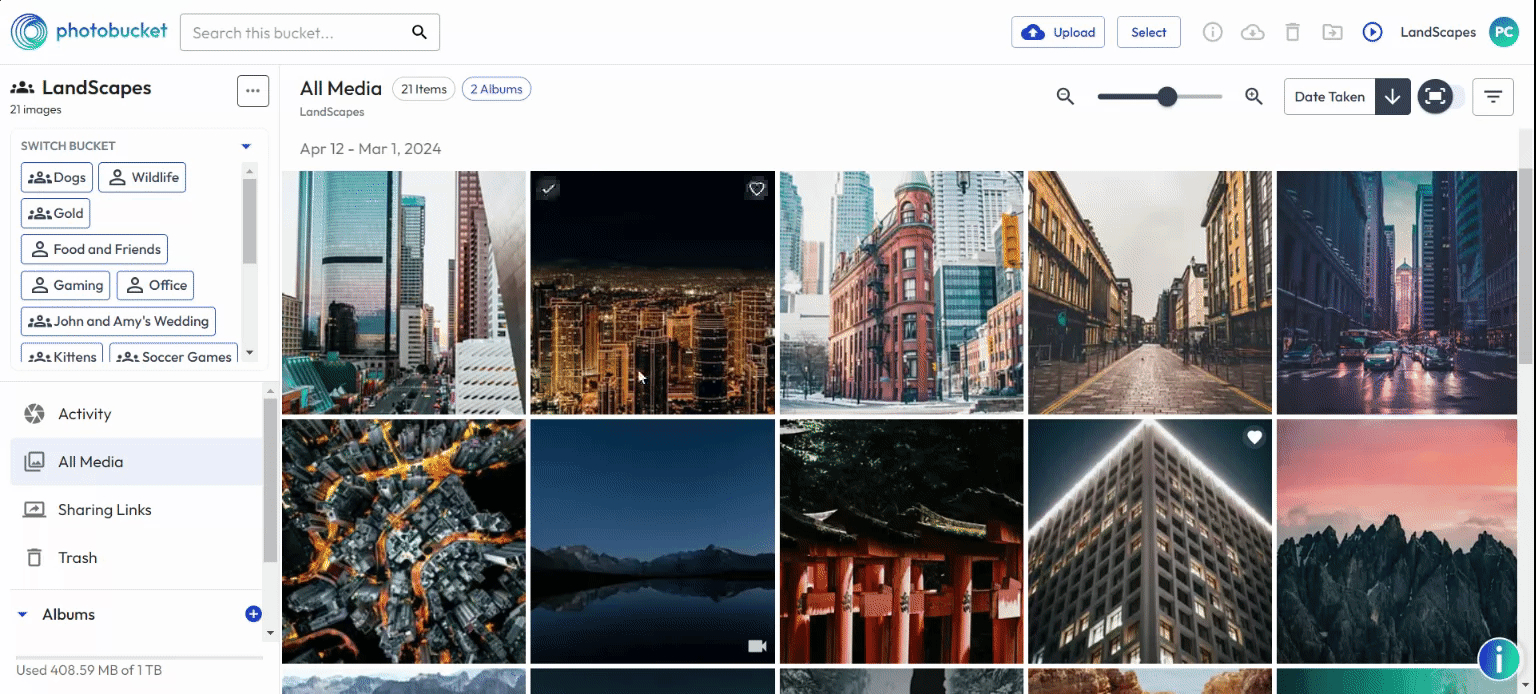Open the pink sky mountain thumbnail
The width and height of the screenshot is (1536, 694).
[x=1397, y=541]
